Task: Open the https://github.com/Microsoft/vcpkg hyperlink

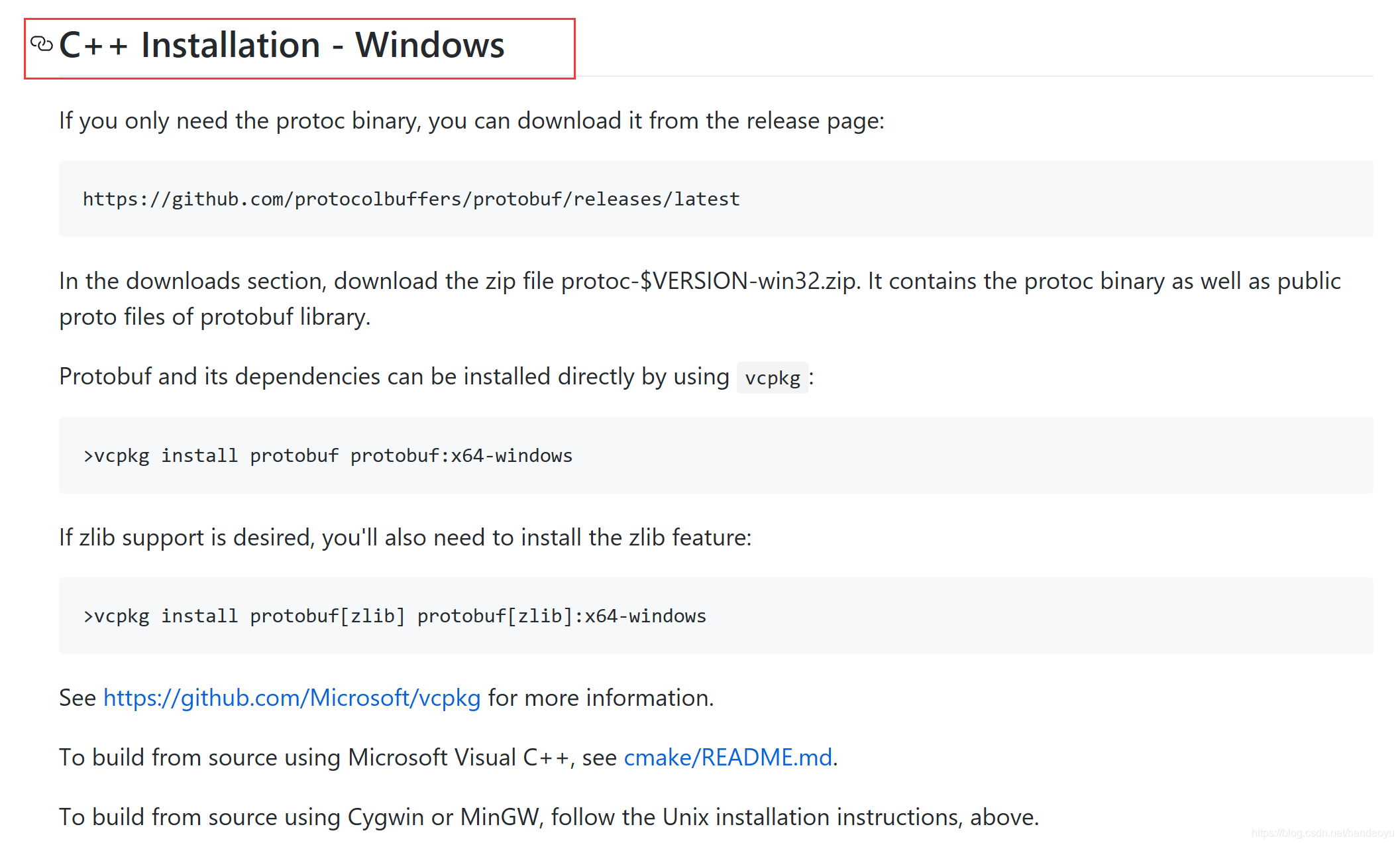Action: [292, 697]
